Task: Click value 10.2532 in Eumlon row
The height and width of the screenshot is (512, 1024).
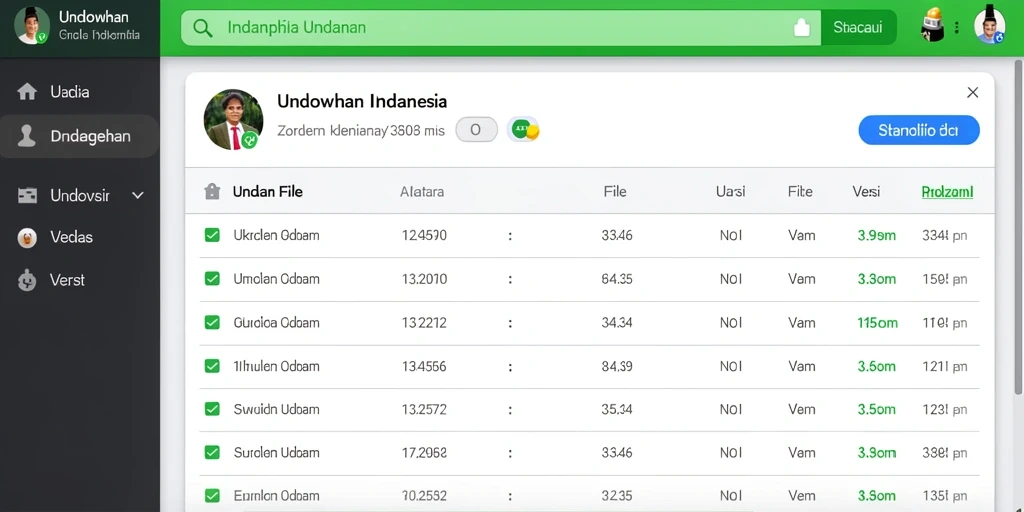Action: [424, 496]
